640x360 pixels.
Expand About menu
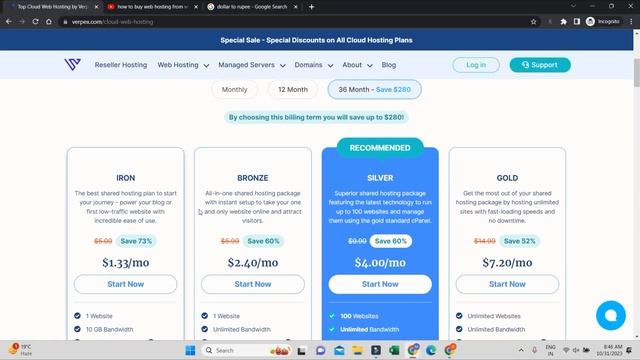(x=358, y=65)
